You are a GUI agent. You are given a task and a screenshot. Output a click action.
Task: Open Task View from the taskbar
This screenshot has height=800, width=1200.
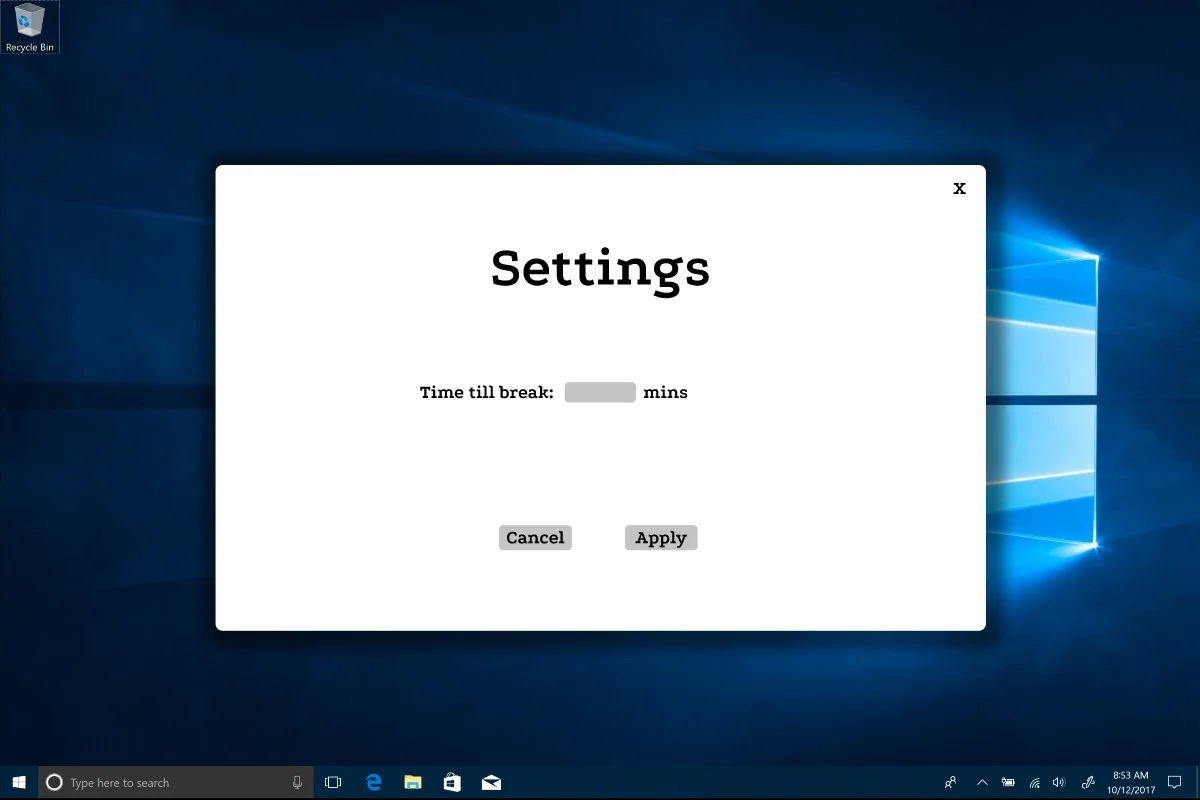pyautogui.click(x=333, y=783)
